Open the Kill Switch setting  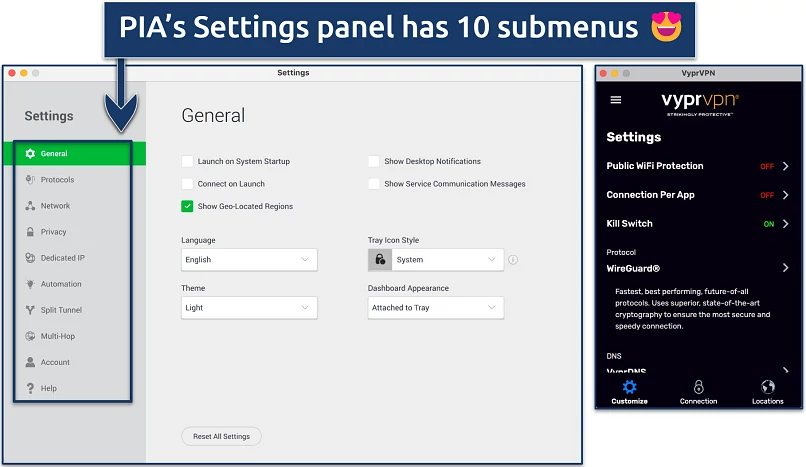(698, 223)
